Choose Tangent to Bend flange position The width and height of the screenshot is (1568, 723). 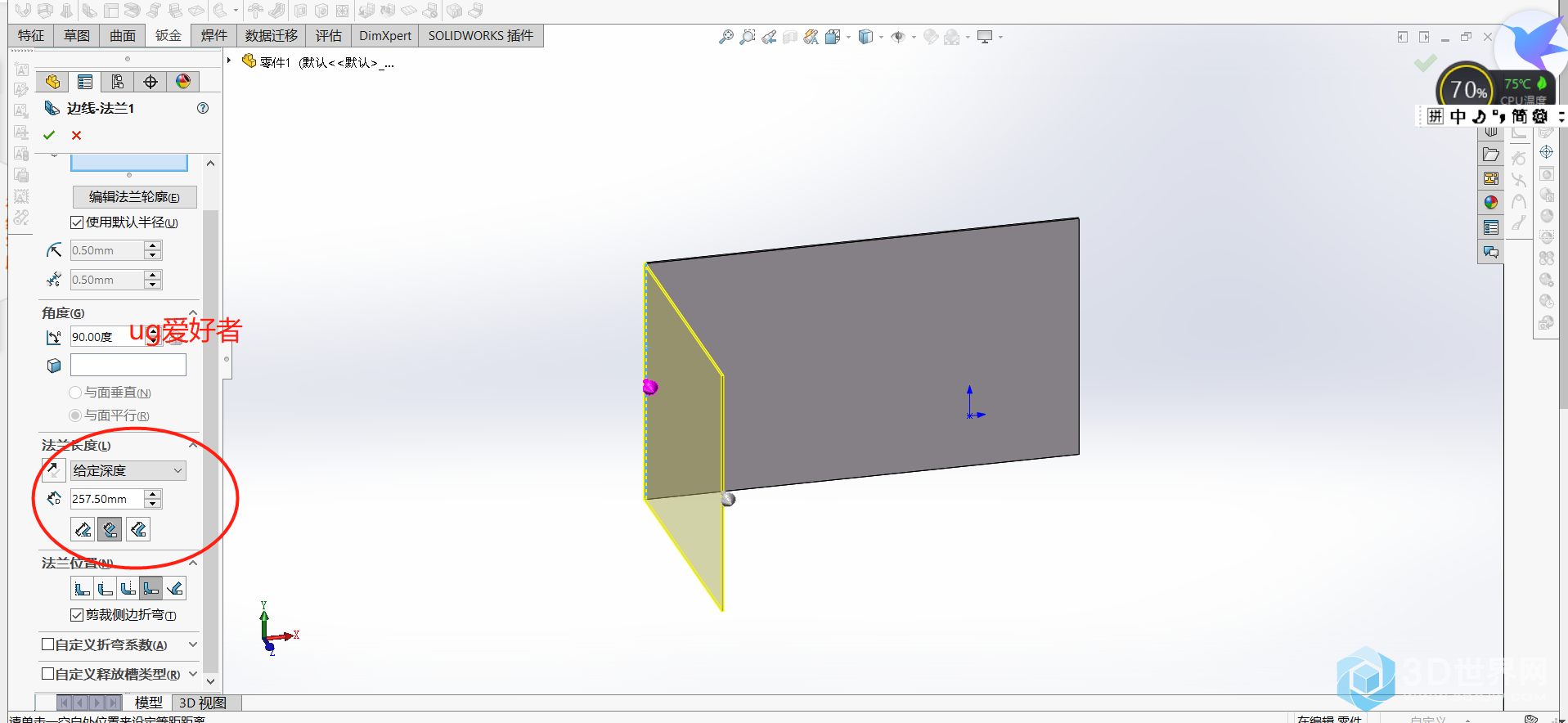[174, 588]
